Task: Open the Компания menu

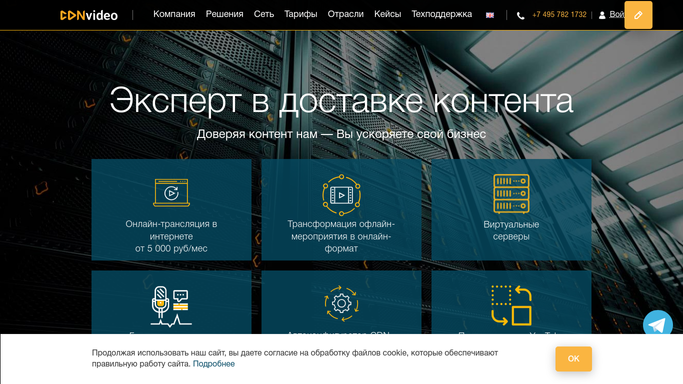Action: tap(174, 14)
